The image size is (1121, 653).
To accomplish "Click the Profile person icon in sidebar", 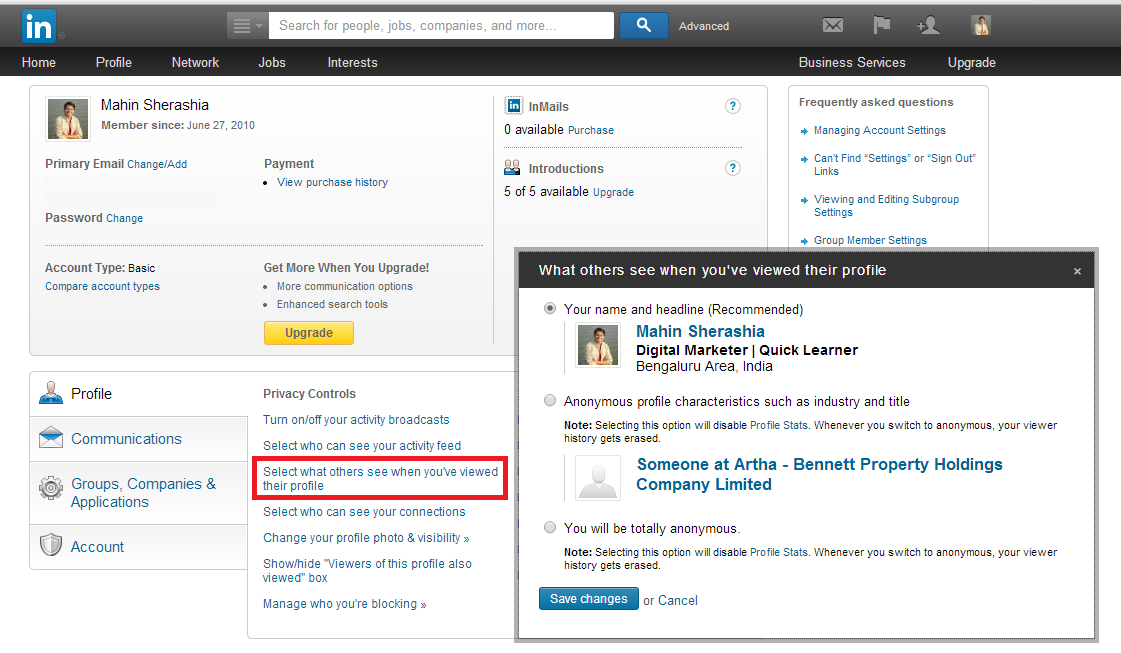I will [x=51, y=393].
